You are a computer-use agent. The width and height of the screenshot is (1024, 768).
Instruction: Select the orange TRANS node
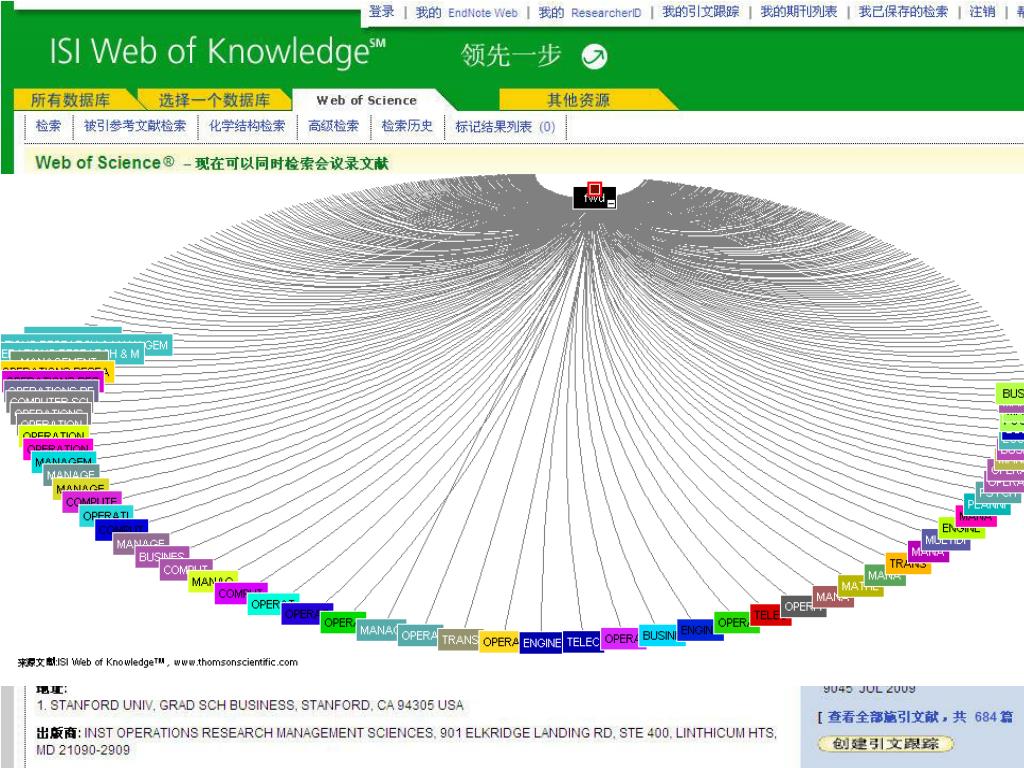[908, 563]
